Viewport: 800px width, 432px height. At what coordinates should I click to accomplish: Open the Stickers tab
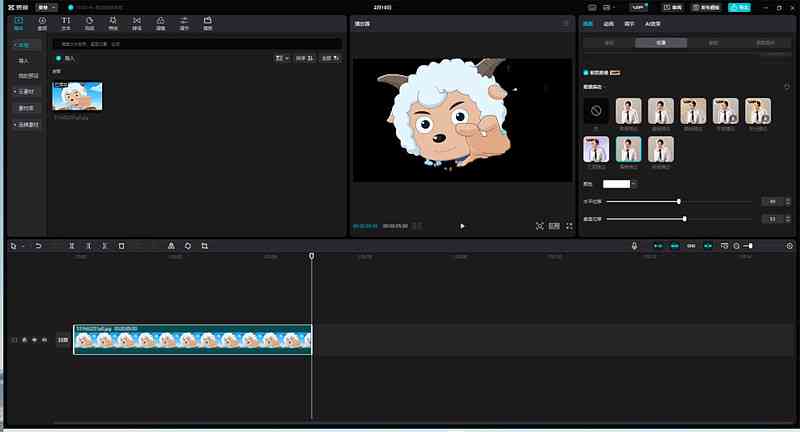click(89, 23)
